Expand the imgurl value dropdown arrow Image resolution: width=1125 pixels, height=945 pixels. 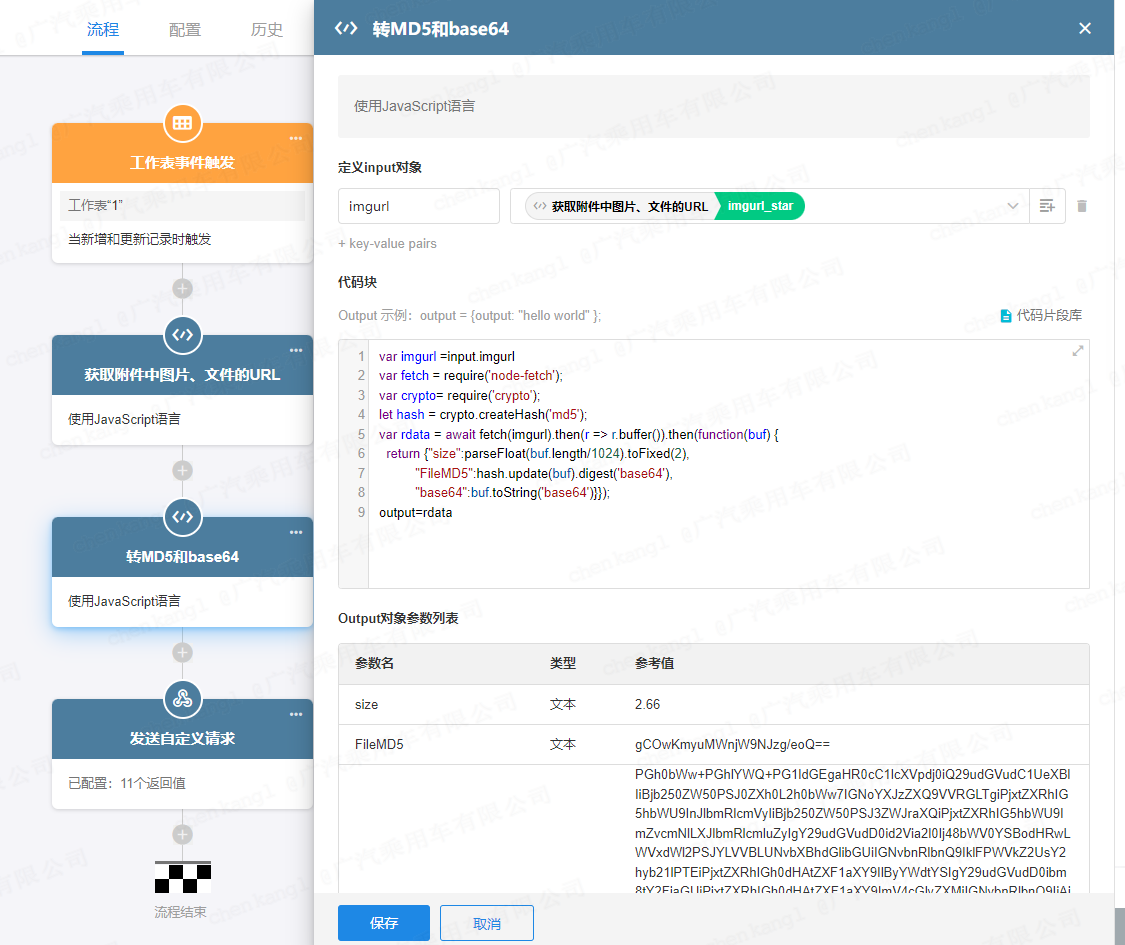pyautogui.click(x=1013, y=206)
